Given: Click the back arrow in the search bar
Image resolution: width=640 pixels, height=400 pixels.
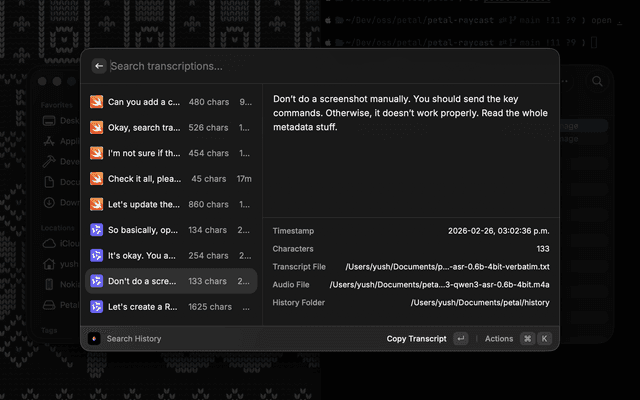Looking at the screenshot, I should coord(99,66).
